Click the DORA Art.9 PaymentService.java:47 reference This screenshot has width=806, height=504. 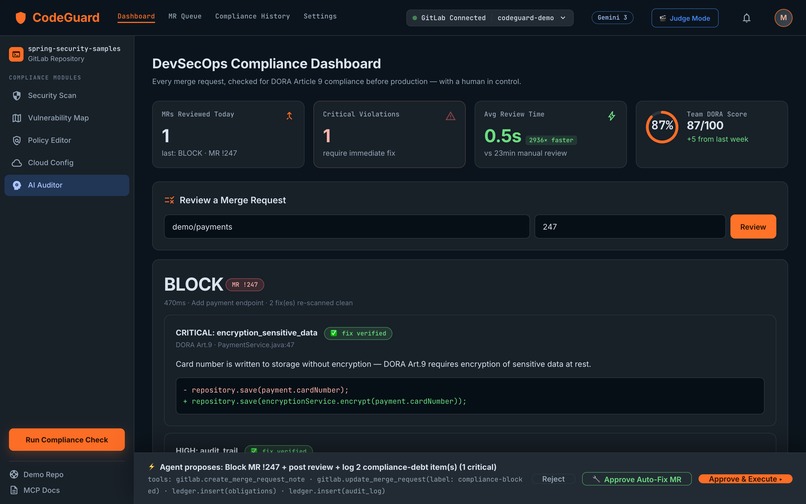coord(235,345)
